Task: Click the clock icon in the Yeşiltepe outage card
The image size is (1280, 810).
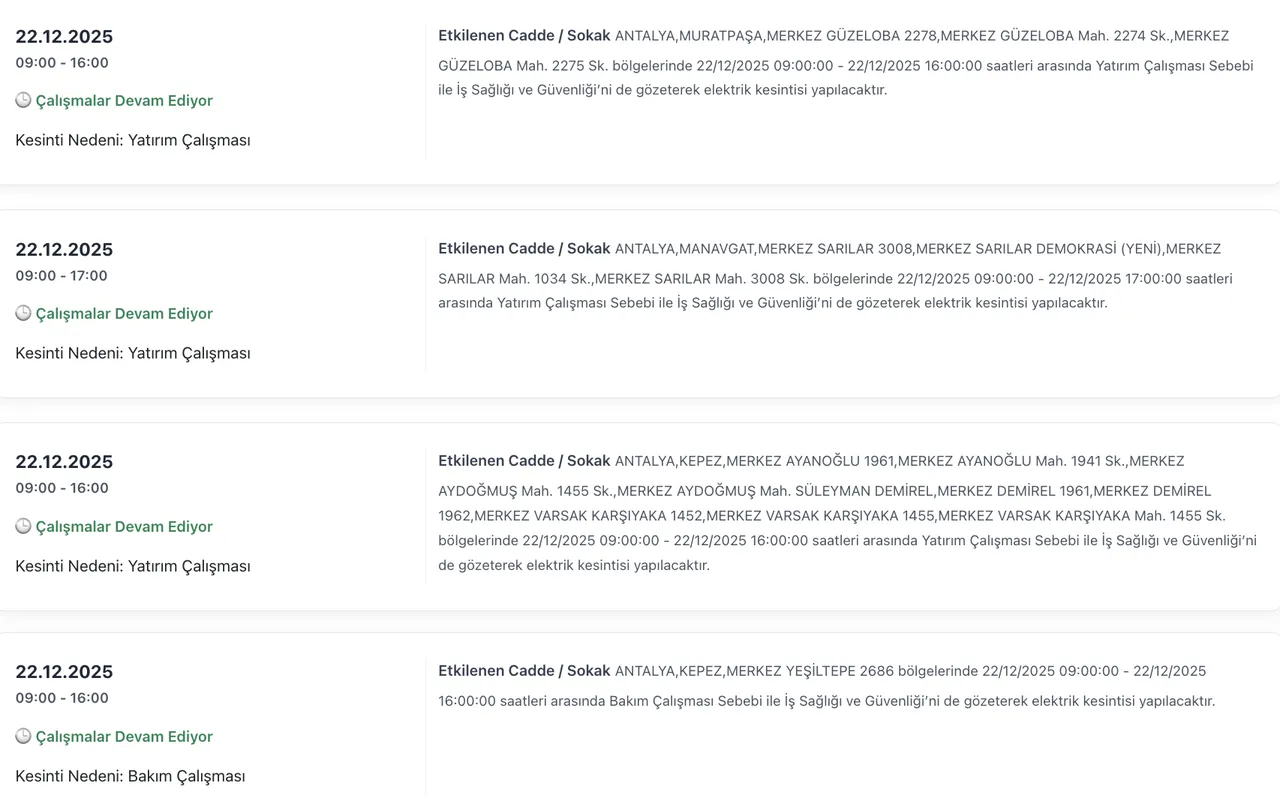Action: [x=23, y=737]
